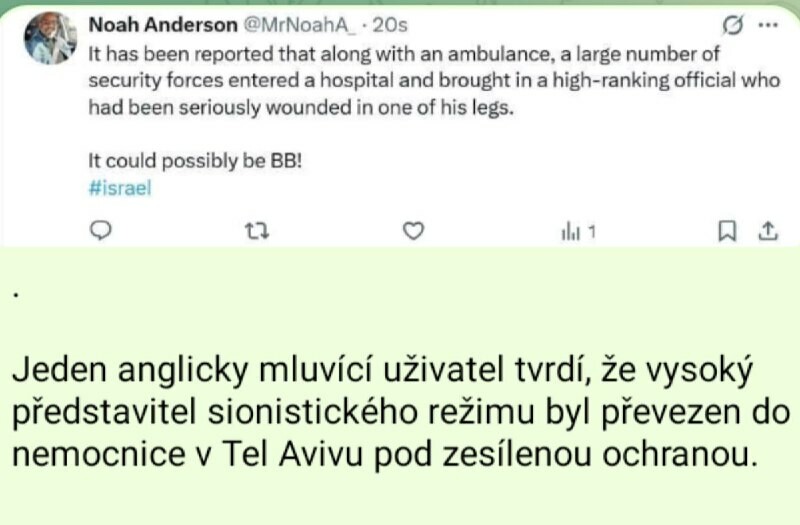The height and width of the screenshot is (525, 800).
Task: Like the tweet with the heart icon
Action: [x=413, y=232]
